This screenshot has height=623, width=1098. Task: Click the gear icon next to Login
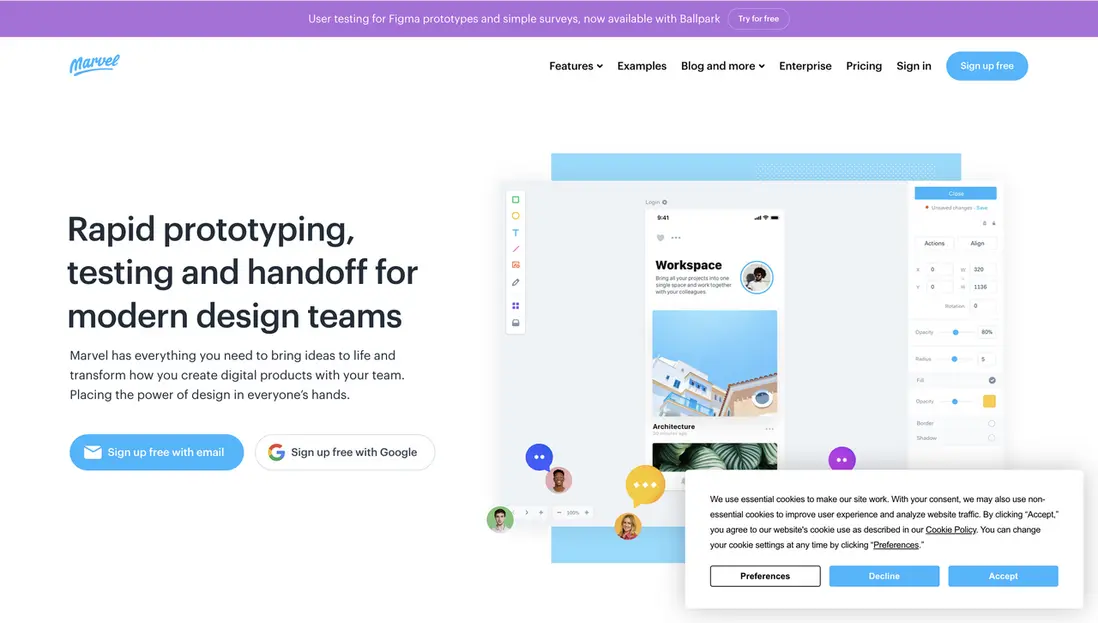(x=665, y=202)
